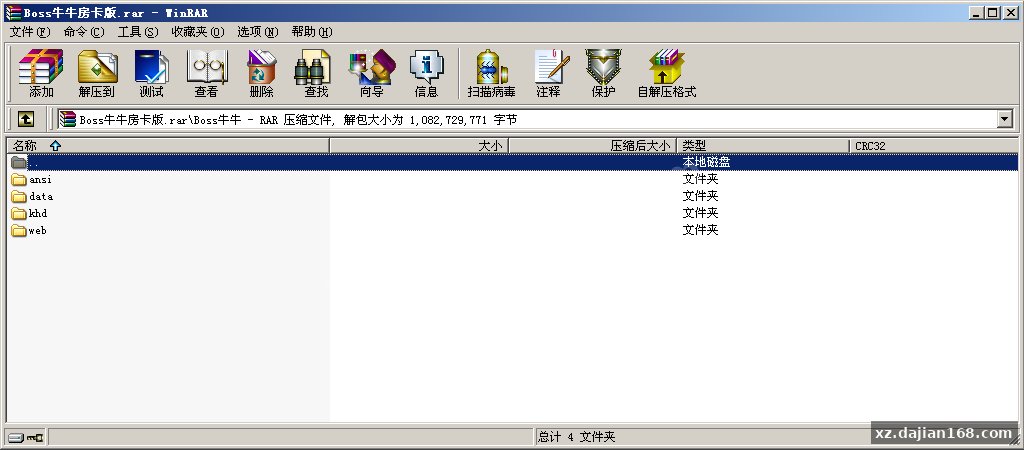
Task: Click the 添加 (Add) toolbar icon
Action: (41, 73)
